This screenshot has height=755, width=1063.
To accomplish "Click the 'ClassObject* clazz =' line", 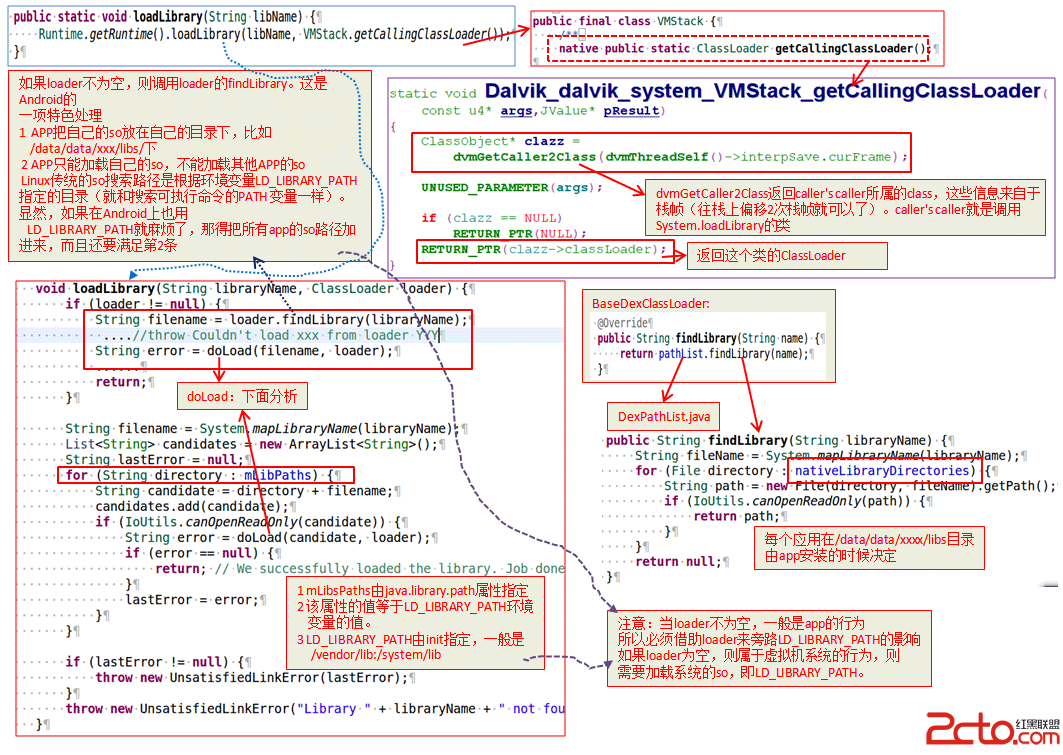I will point(500,142).
